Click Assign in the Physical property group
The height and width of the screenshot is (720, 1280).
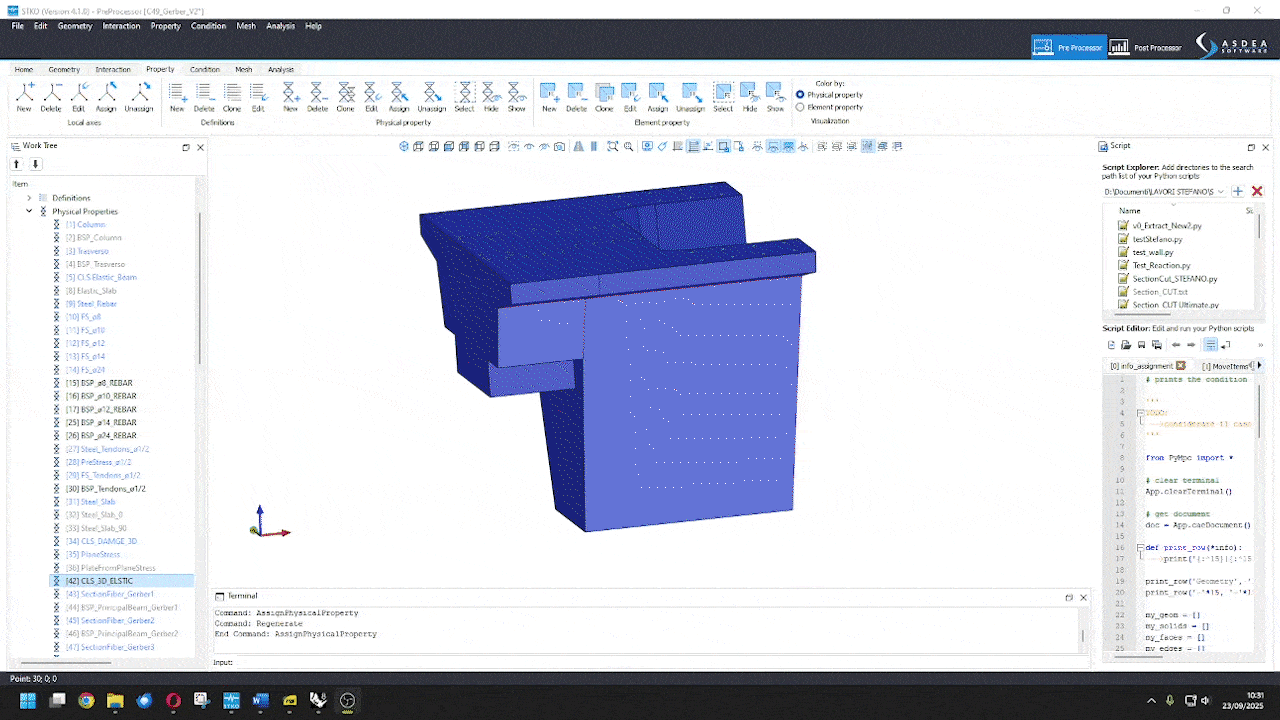(x=399, y=97)
